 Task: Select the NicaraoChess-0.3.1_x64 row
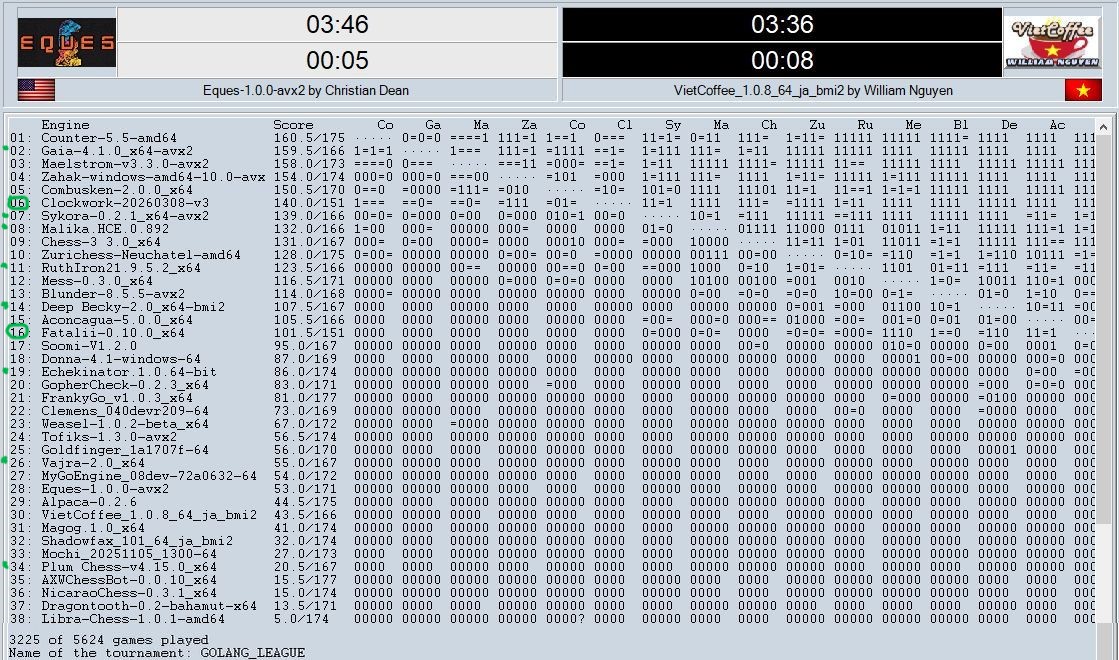click(x=551, y=592)
